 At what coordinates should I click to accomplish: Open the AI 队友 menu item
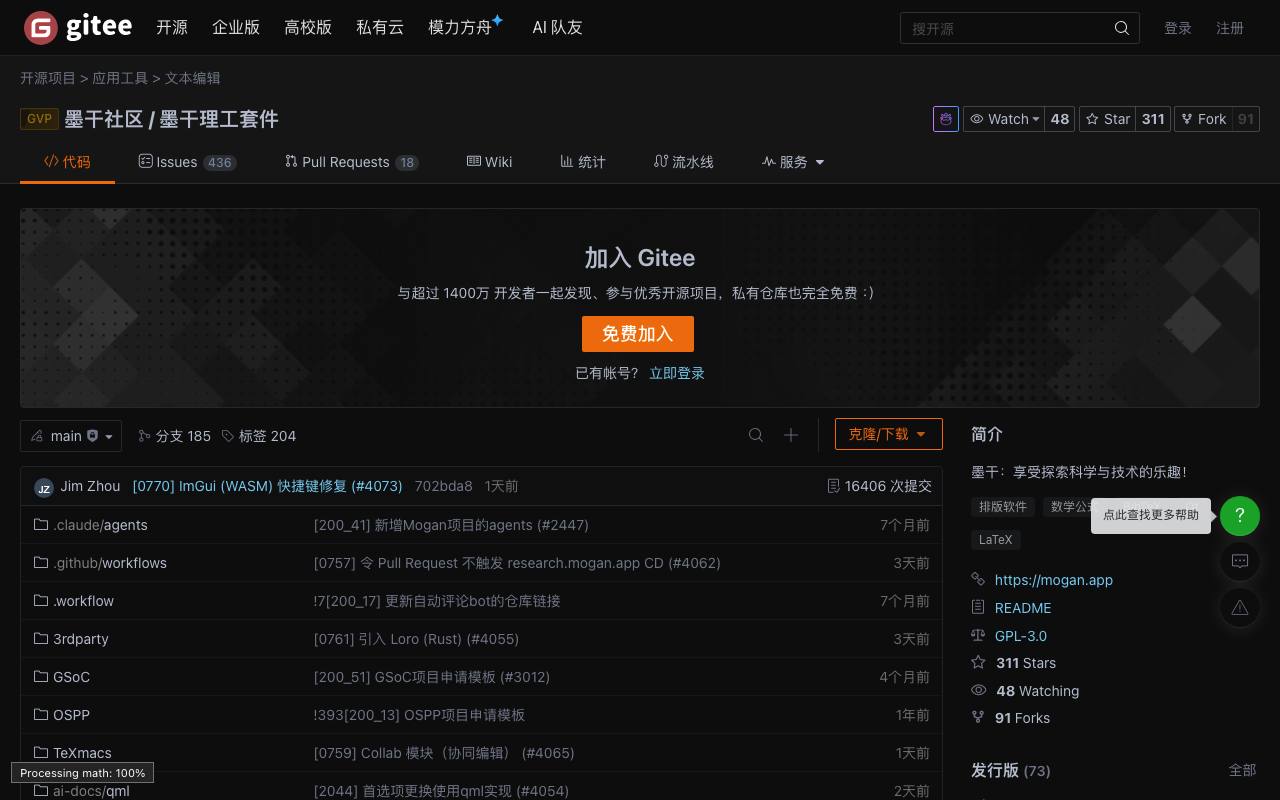click(x=557, y=28)
